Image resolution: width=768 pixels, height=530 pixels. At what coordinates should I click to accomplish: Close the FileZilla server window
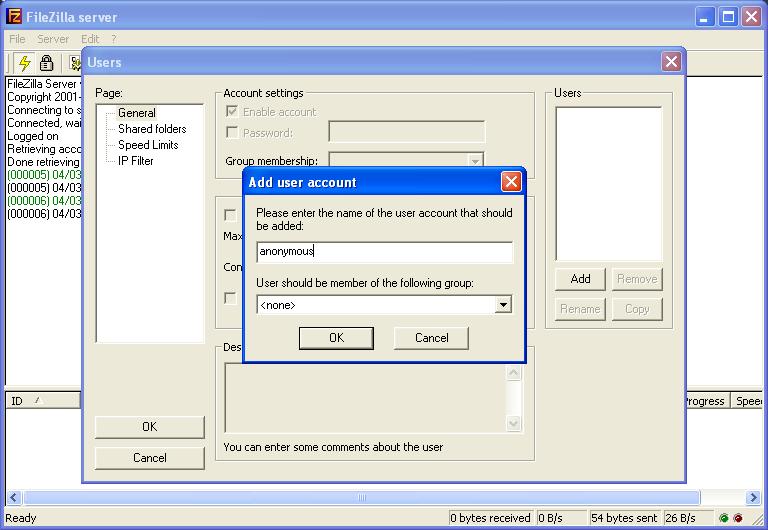tap(751, 17)
